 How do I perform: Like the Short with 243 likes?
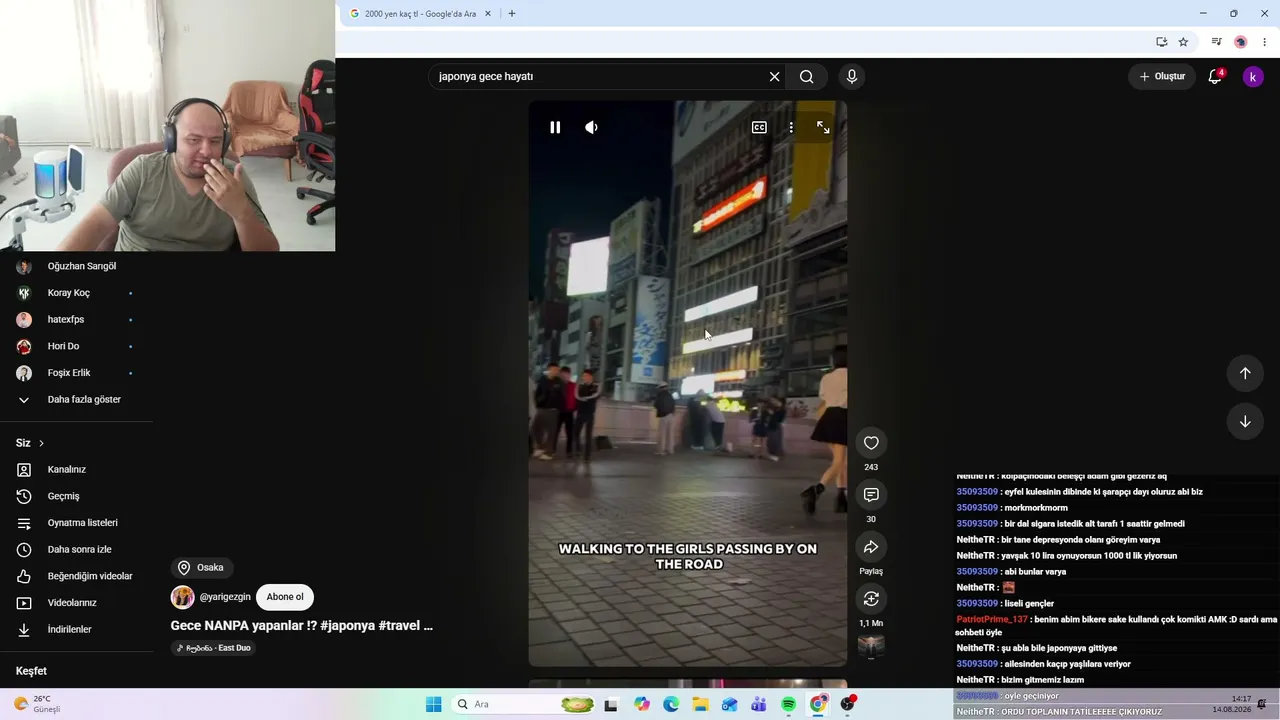point(871,443)
